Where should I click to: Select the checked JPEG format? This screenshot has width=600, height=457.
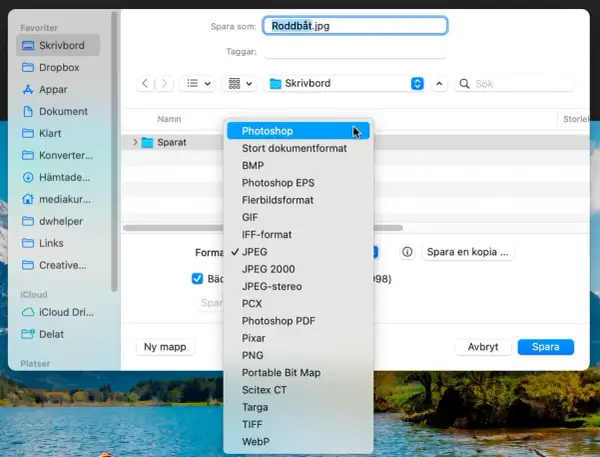[x=298, y=252]
